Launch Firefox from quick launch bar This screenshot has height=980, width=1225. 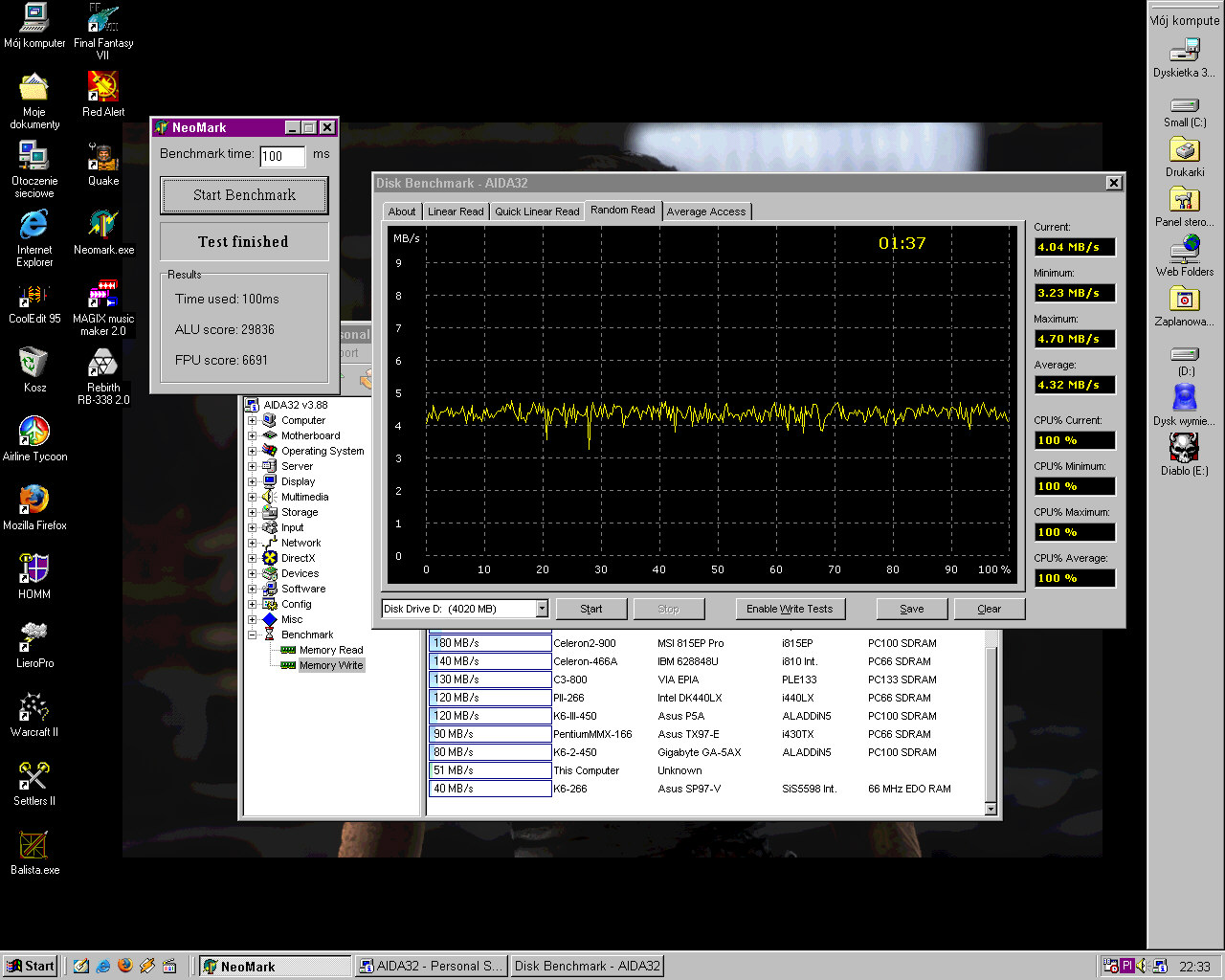(x=124, y=966)
